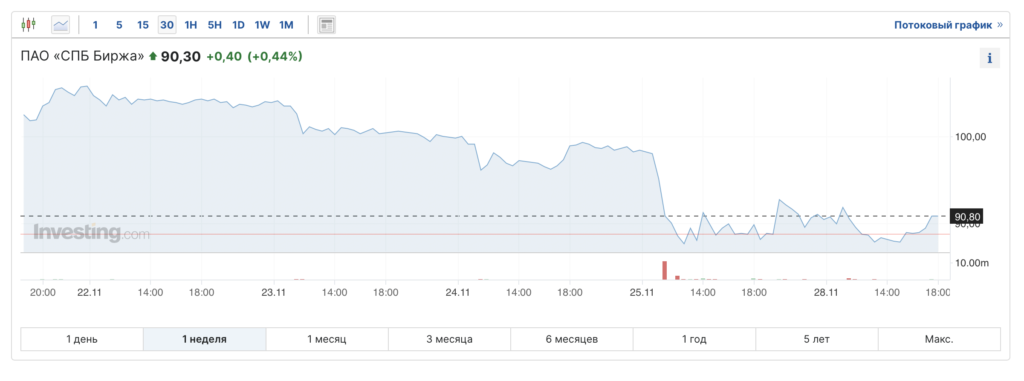Select the 1 minute interval
Viewport: 1024px width, 381px height.
coord(95,25)
